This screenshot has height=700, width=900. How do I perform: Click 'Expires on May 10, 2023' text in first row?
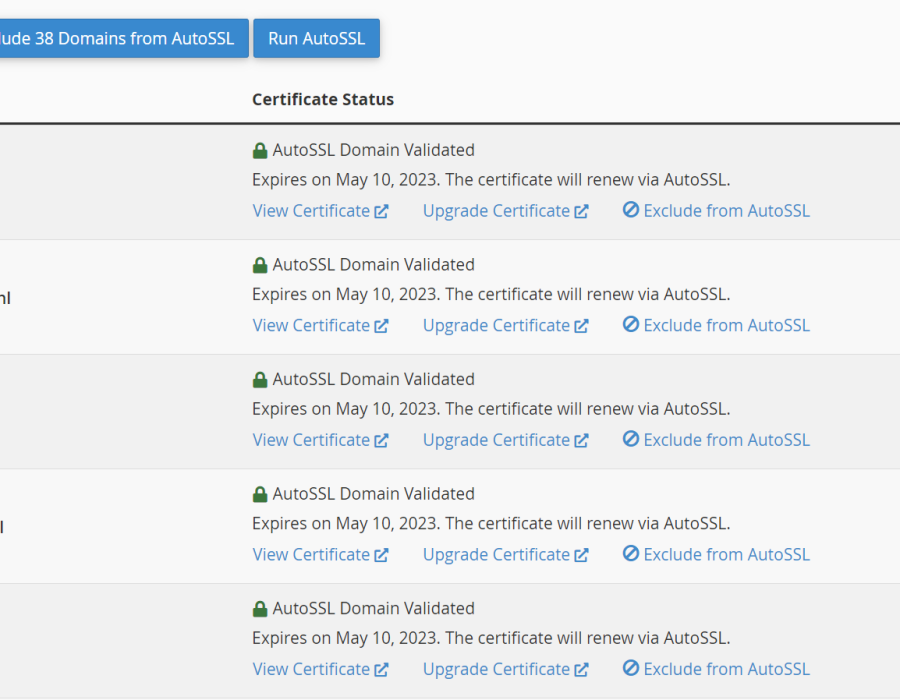click(x=346, y=180)
